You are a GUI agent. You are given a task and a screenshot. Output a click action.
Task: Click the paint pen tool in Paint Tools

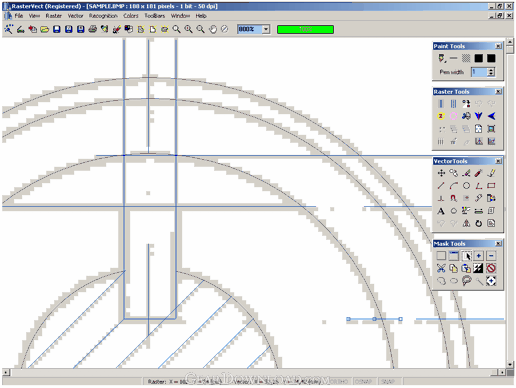pyautogui.click(x=442, y=58)
